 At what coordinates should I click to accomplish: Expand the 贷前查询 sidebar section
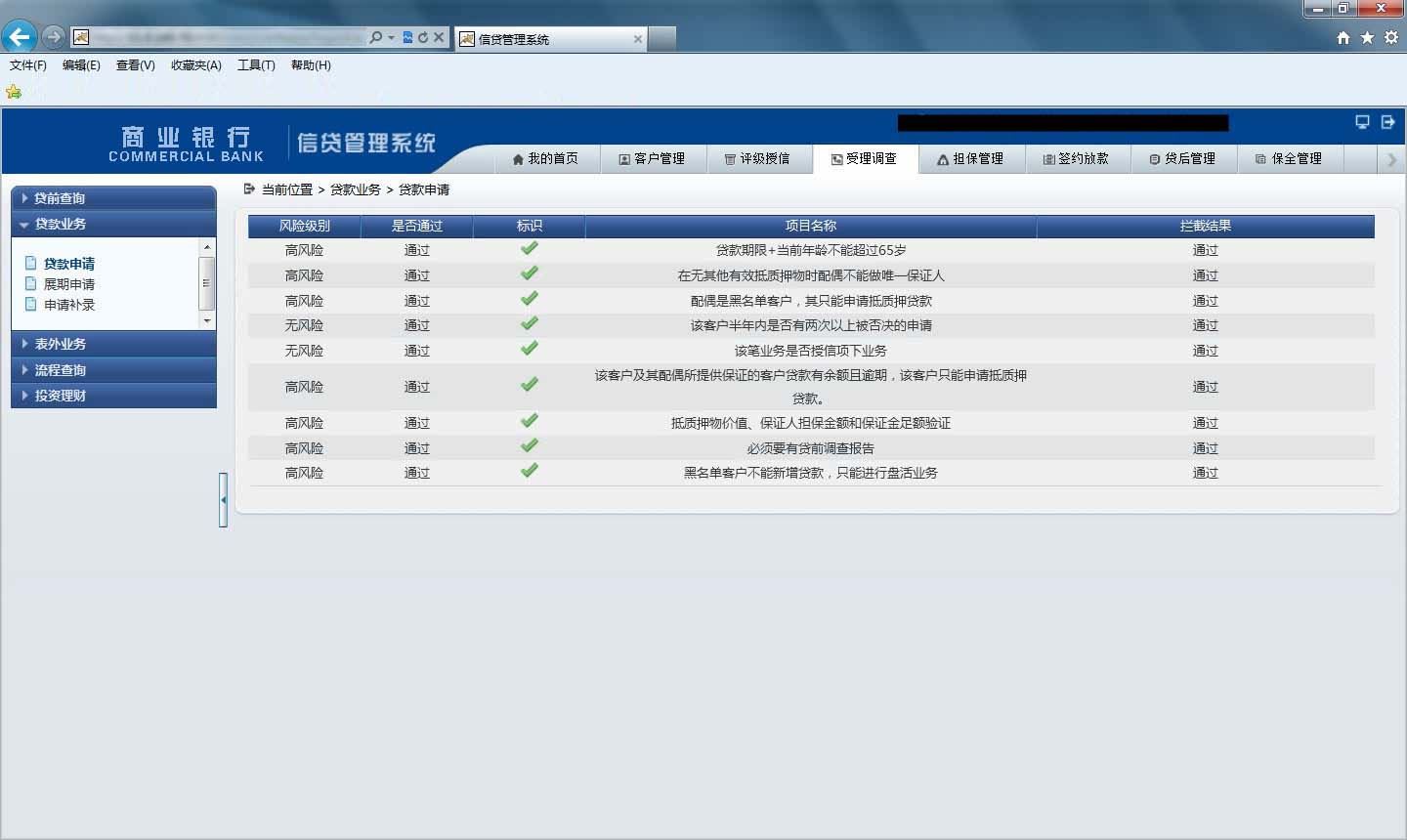(x=113, y=198)
